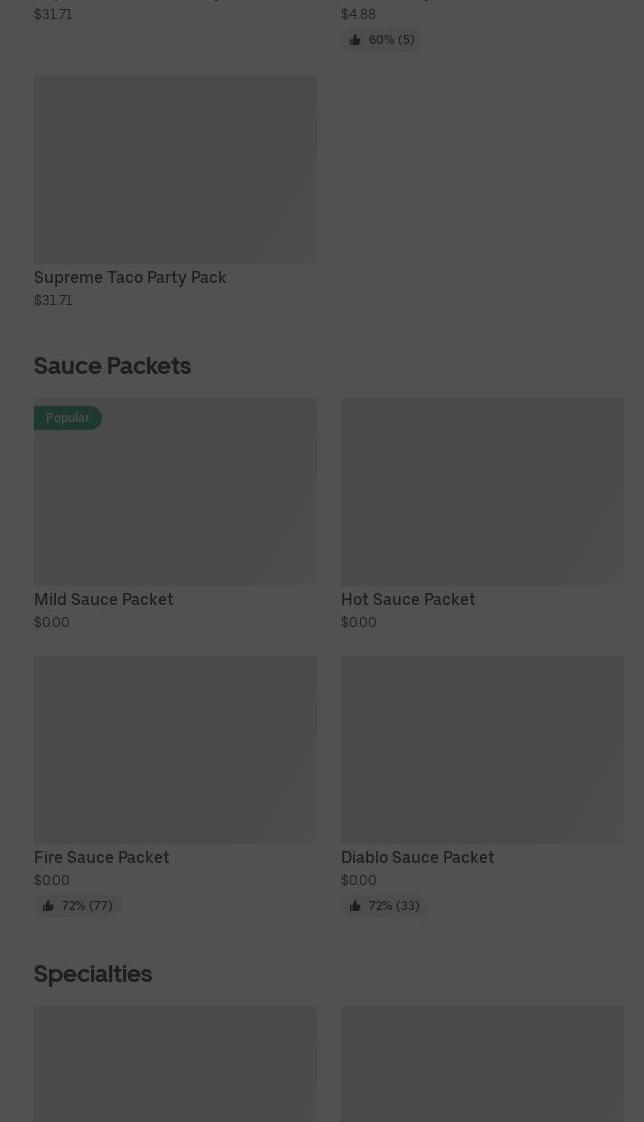The image size is (644, 1122).
Task: Choose the Hot Sauce Packet title
Action: click(x=408, y=599)
